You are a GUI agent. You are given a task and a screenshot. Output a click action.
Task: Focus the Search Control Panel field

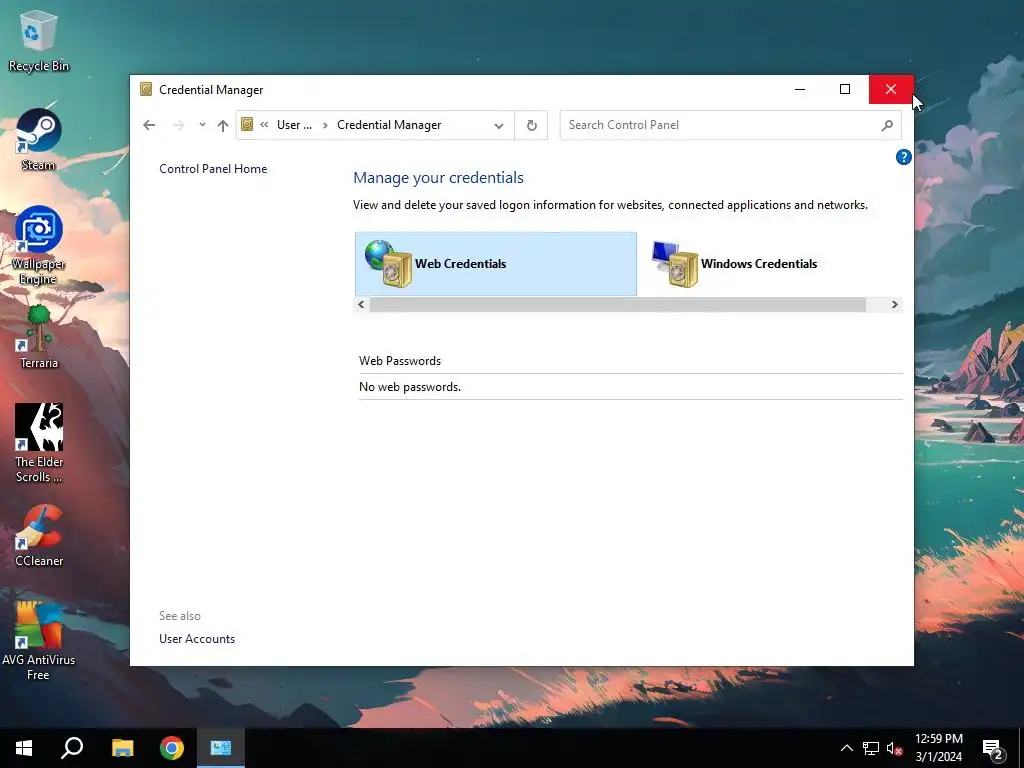(x=730, y=125)
